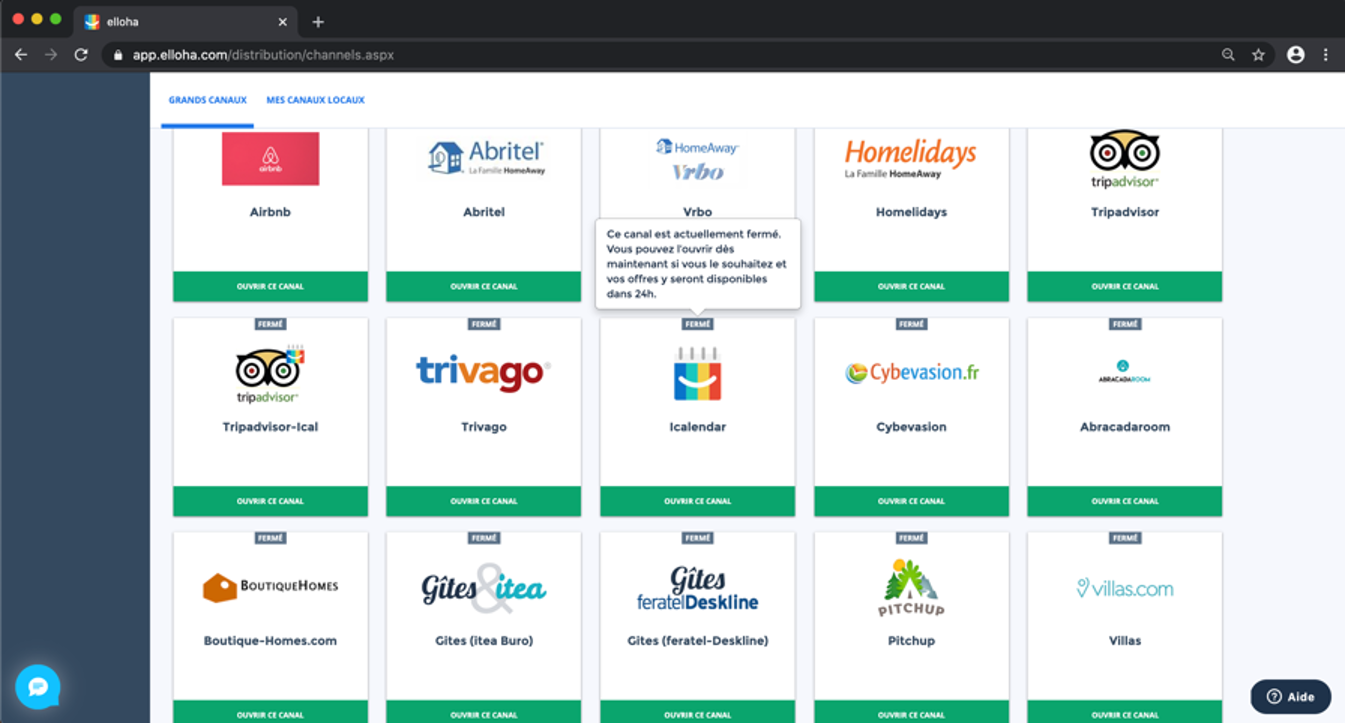Open the Homelidays channel
Screen dimensions: 1346x724
[x=911, y=286]
